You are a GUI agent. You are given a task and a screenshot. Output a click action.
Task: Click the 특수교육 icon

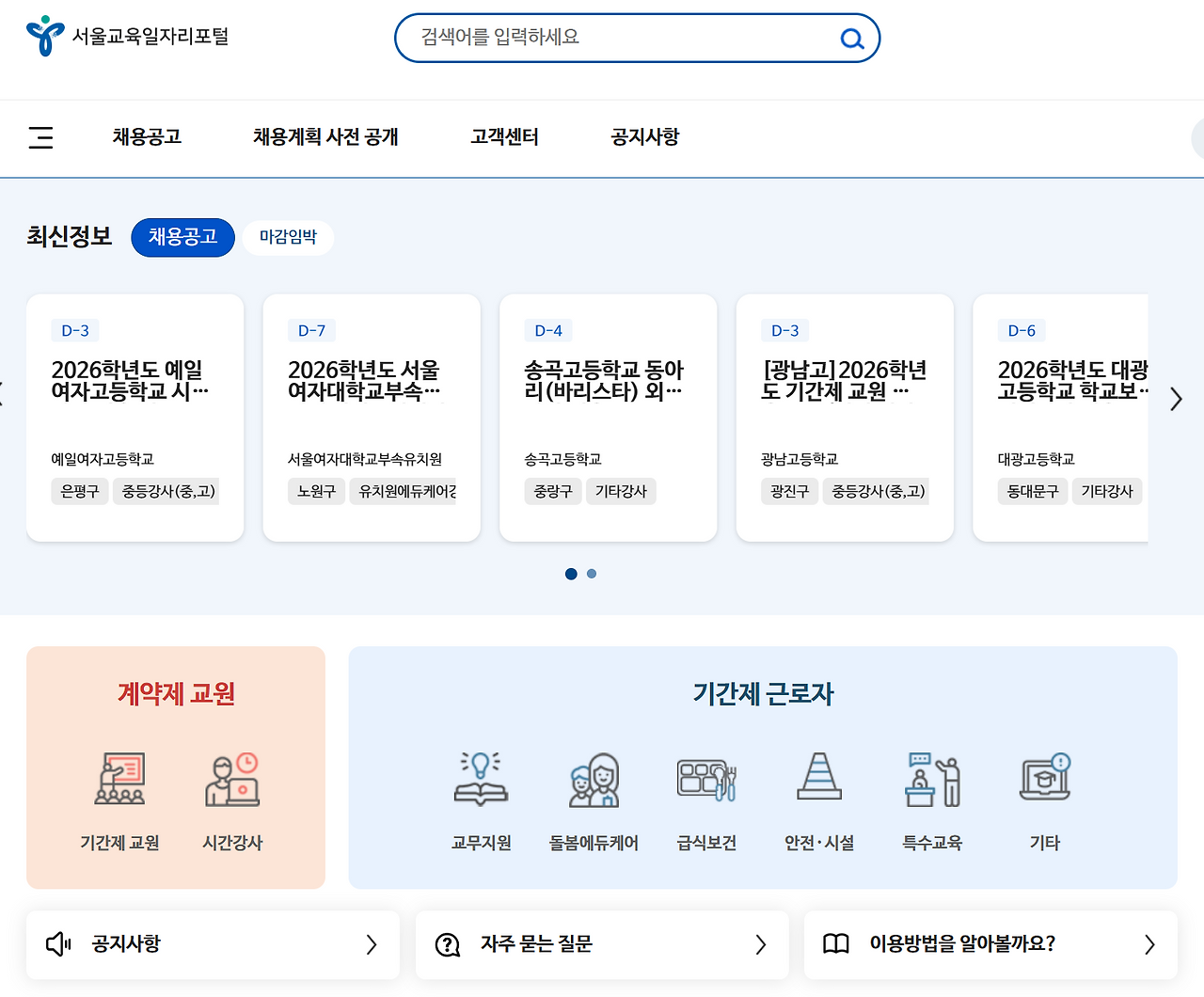(932, 780)
